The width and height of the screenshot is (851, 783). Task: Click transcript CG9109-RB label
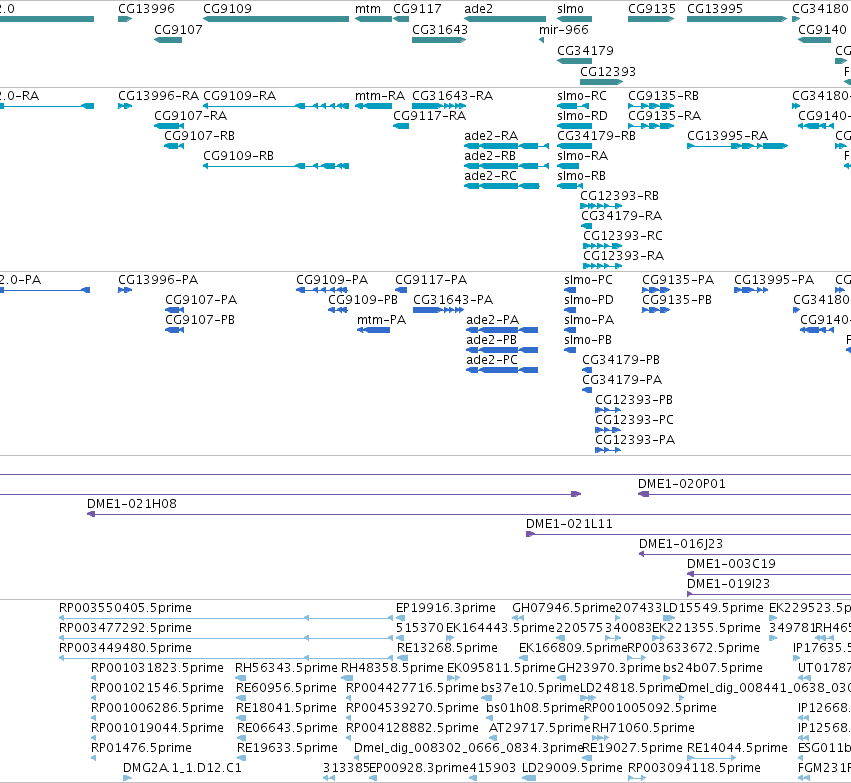pyautogui.click(x=238, y=156)
